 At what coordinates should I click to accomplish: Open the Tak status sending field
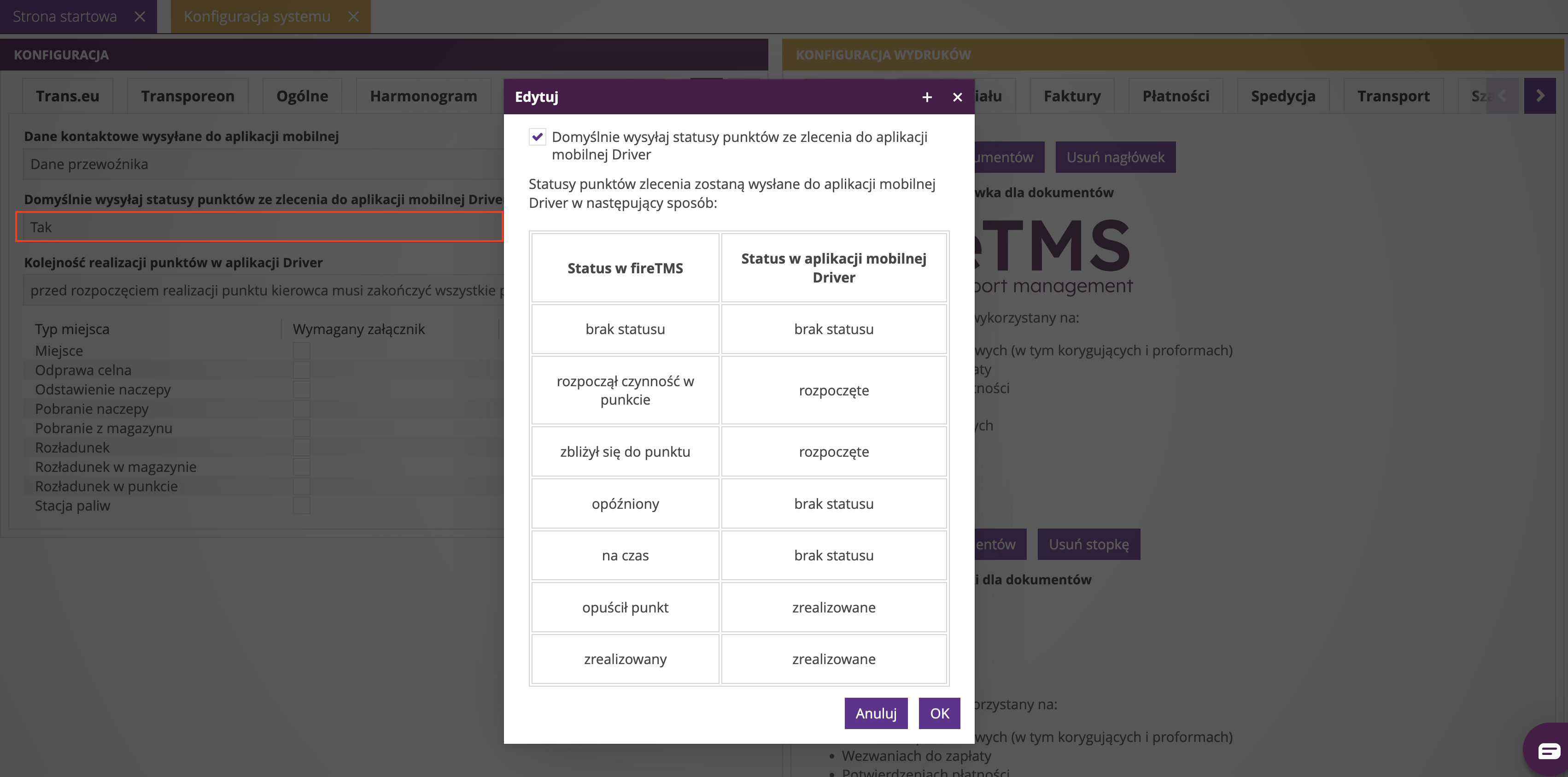tap(259, 227)
